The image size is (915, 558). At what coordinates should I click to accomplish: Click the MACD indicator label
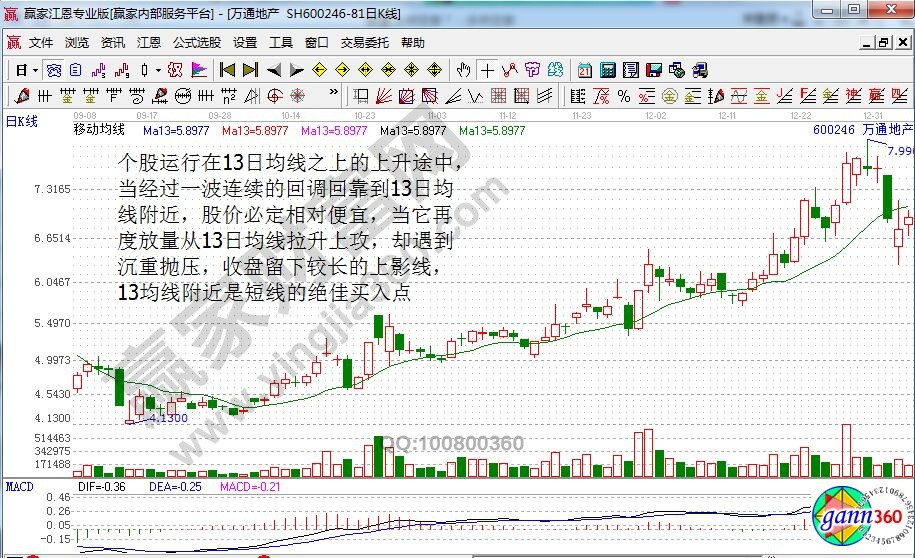(x=19, y=486)
